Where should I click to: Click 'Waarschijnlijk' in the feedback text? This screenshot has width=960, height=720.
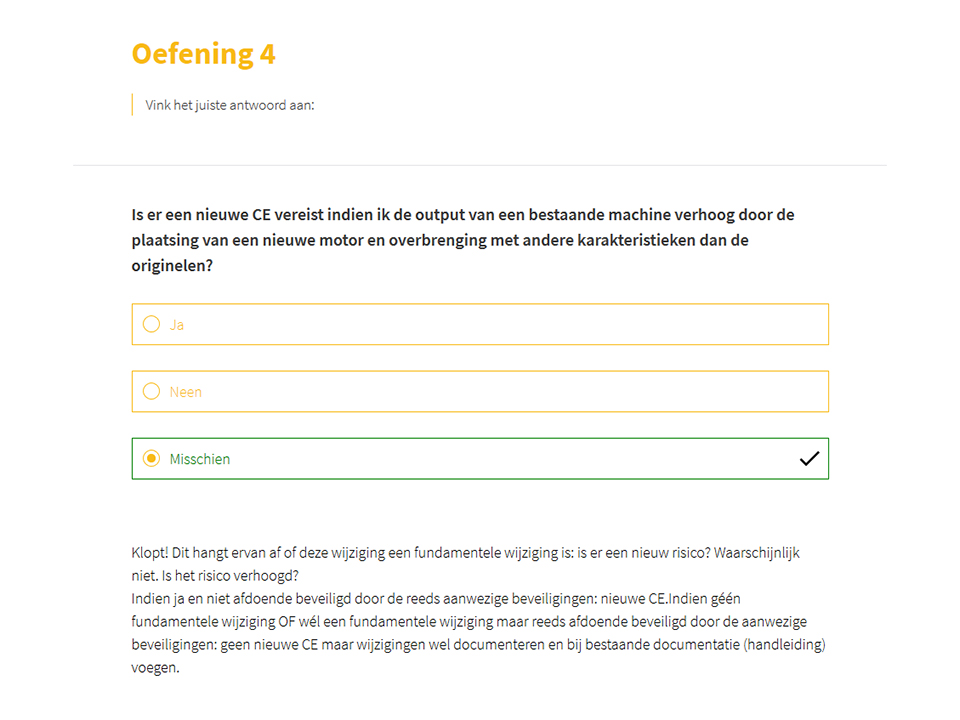757,553
